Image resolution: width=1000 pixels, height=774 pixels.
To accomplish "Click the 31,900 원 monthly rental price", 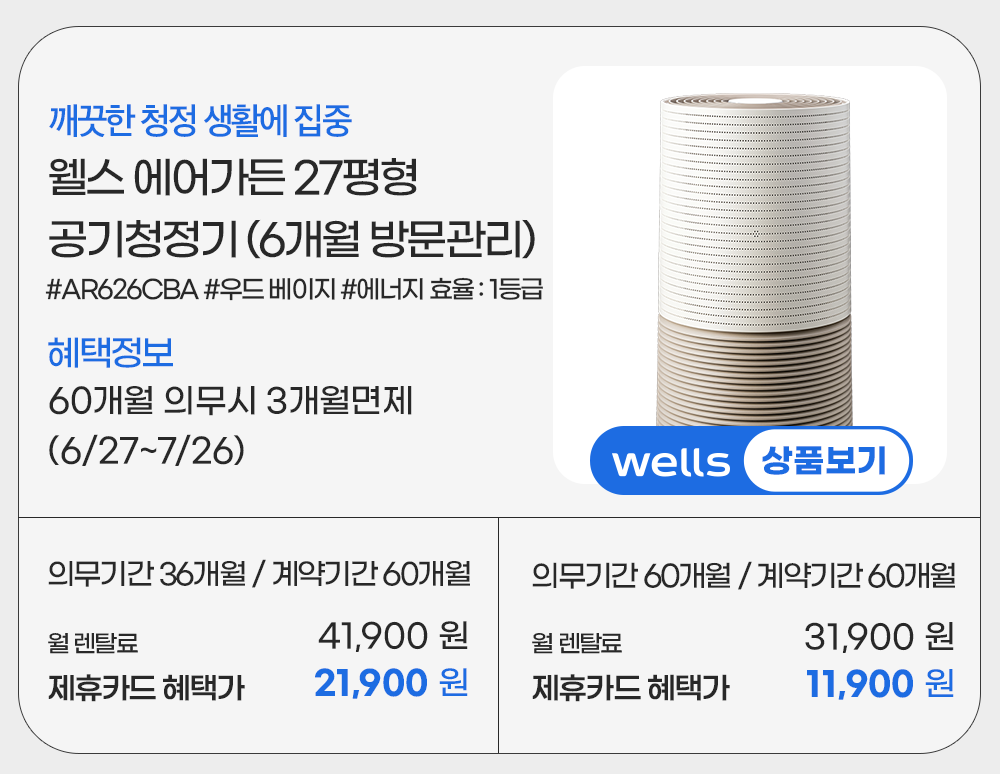I will pos(879,635).
